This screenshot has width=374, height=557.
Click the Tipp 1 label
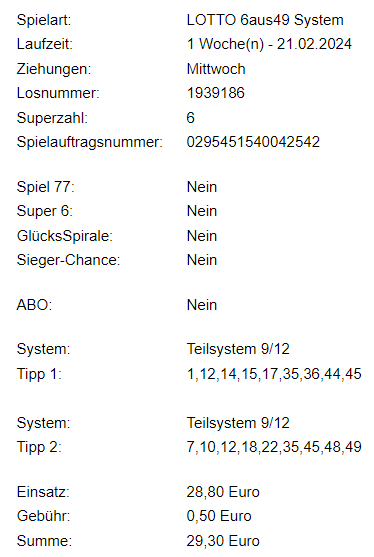[39, 374]
